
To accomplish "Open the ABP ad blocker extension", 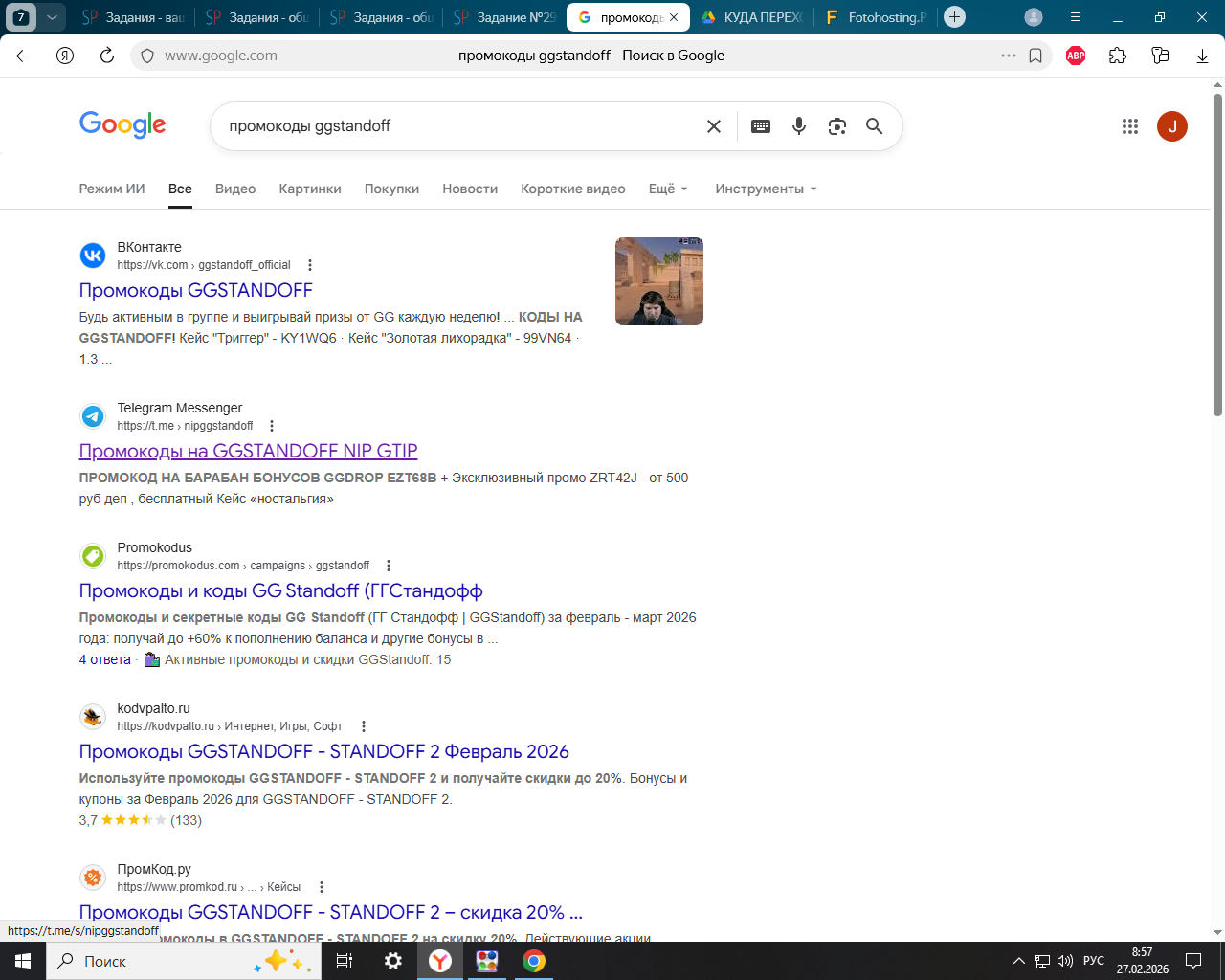I will click(x=1076, y=56).
